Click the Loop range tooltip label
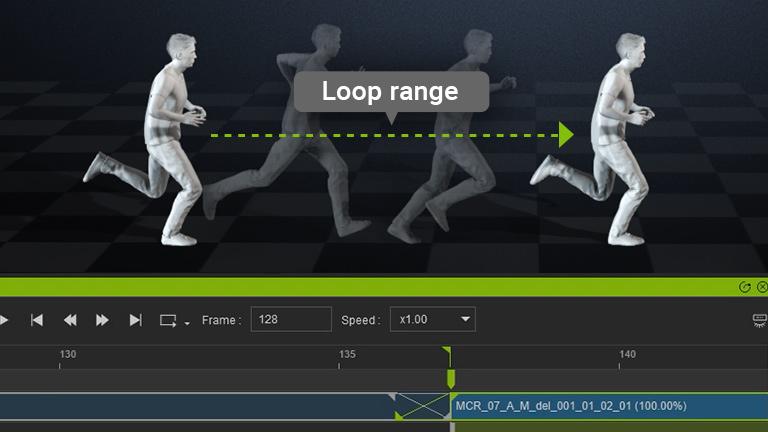 click(x=390, y=91)
